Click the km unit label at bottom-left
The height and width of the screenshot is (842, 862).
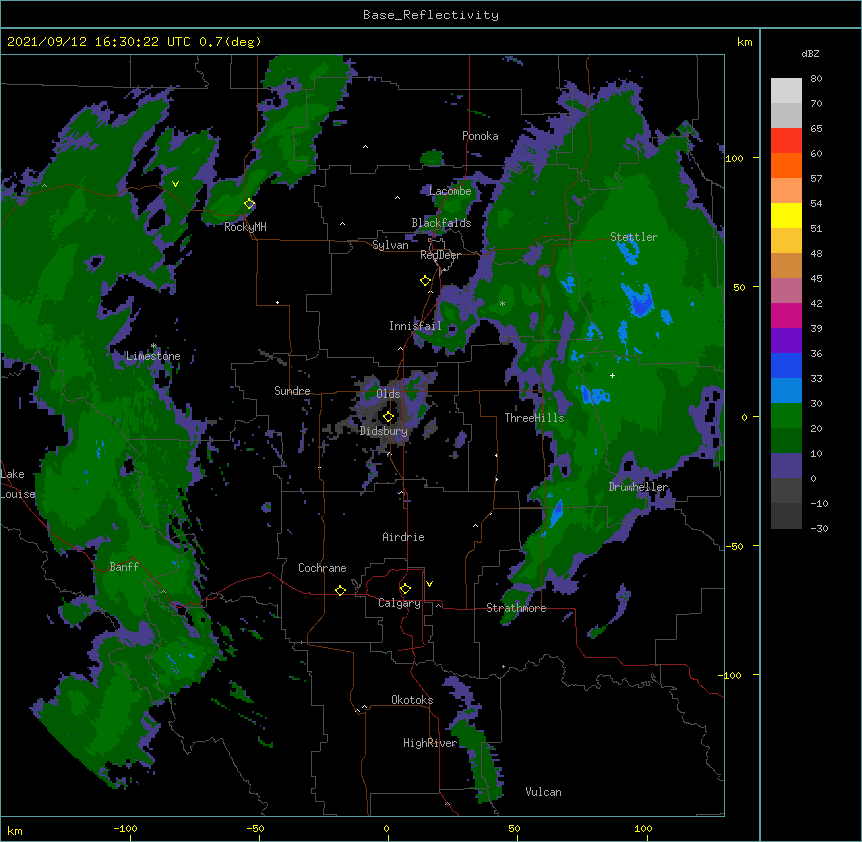[15, 830]
